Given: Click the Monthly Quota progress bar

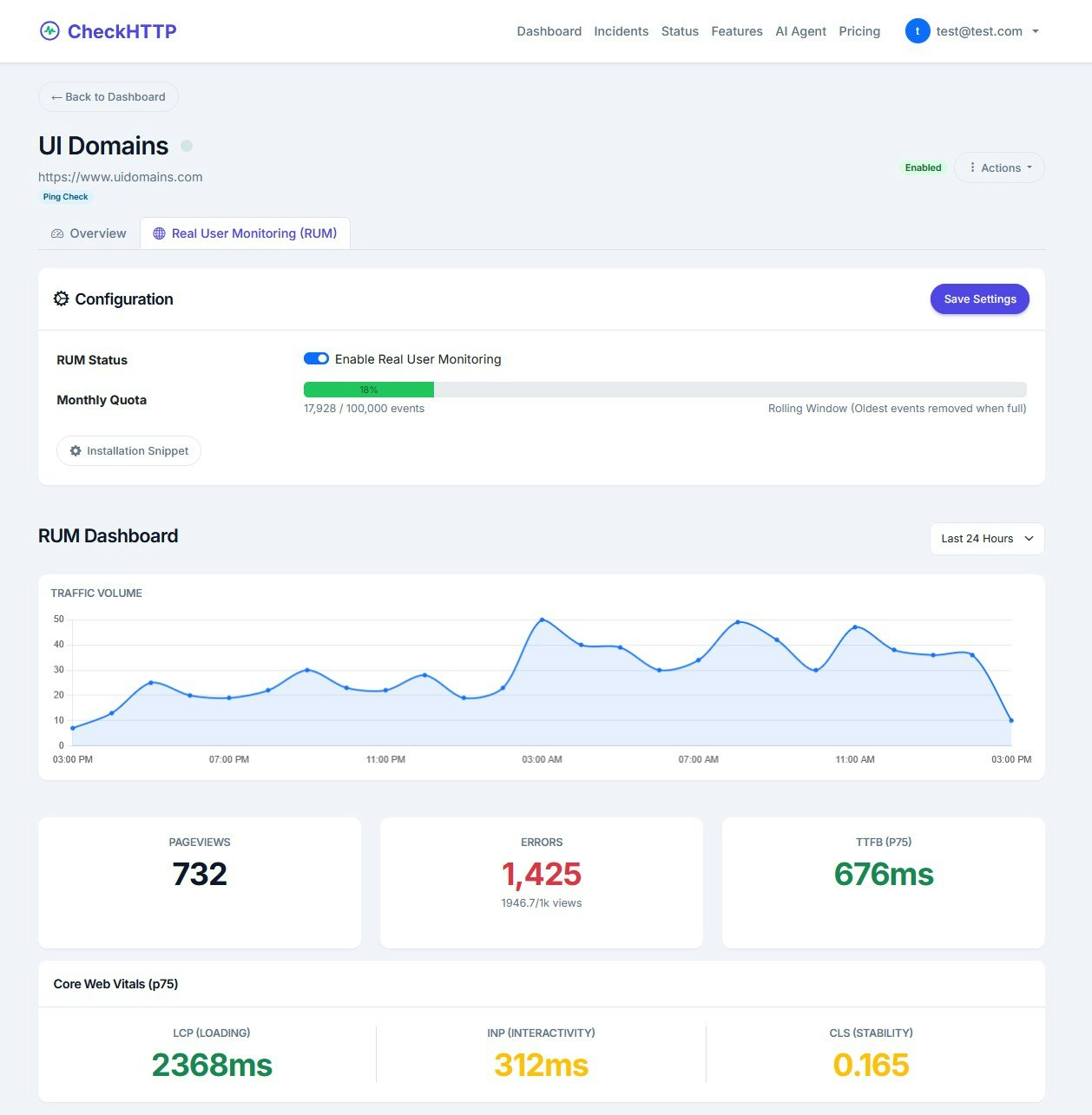Looking at the screenshot, I should (x=664, y=389).
